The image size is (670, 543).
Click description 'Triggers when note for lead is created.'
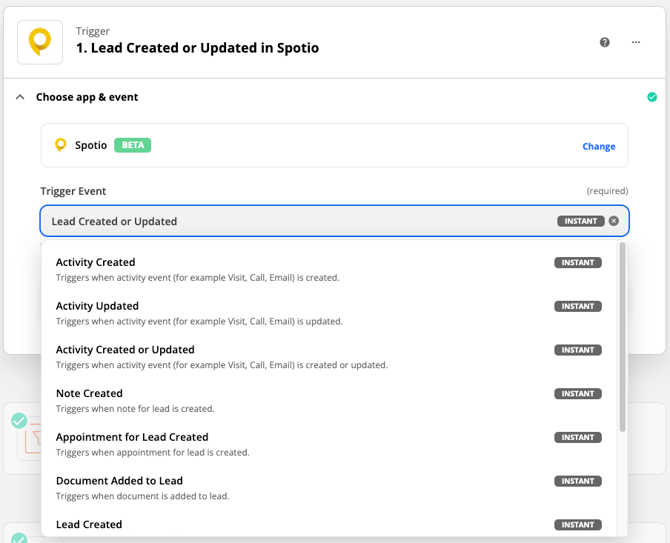coord(135,409)
